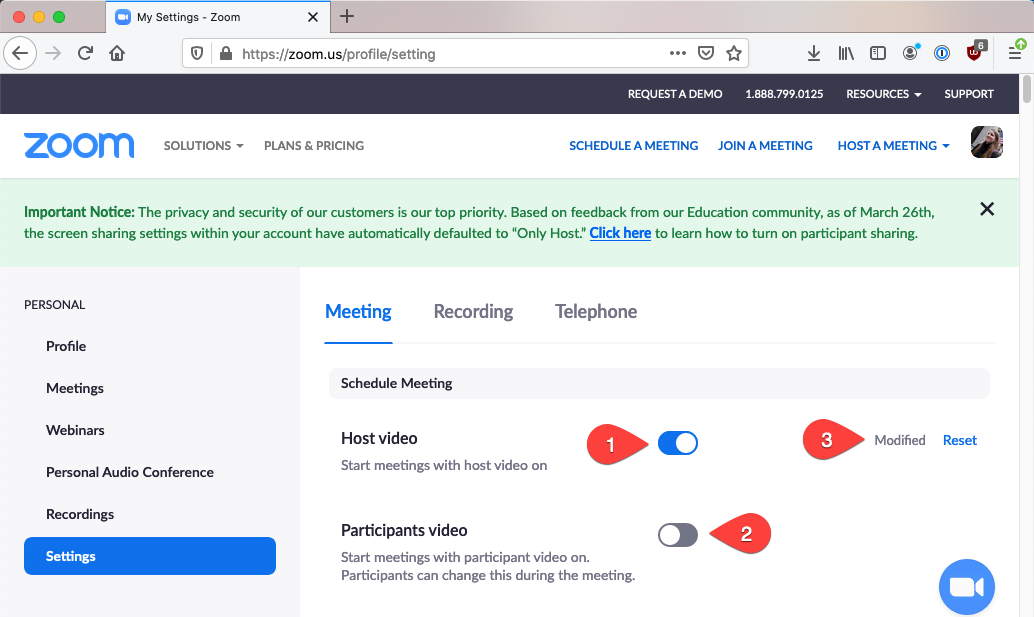Click the Zoom logo in header

click(79, 146)
